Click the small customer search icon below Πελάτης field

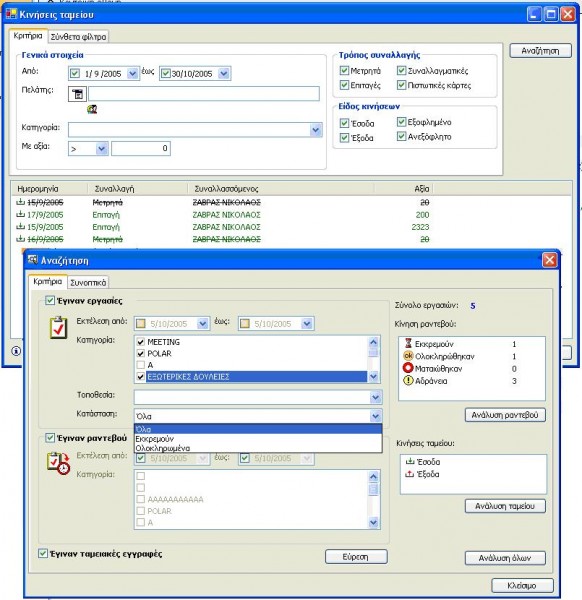tap(92, 109)
